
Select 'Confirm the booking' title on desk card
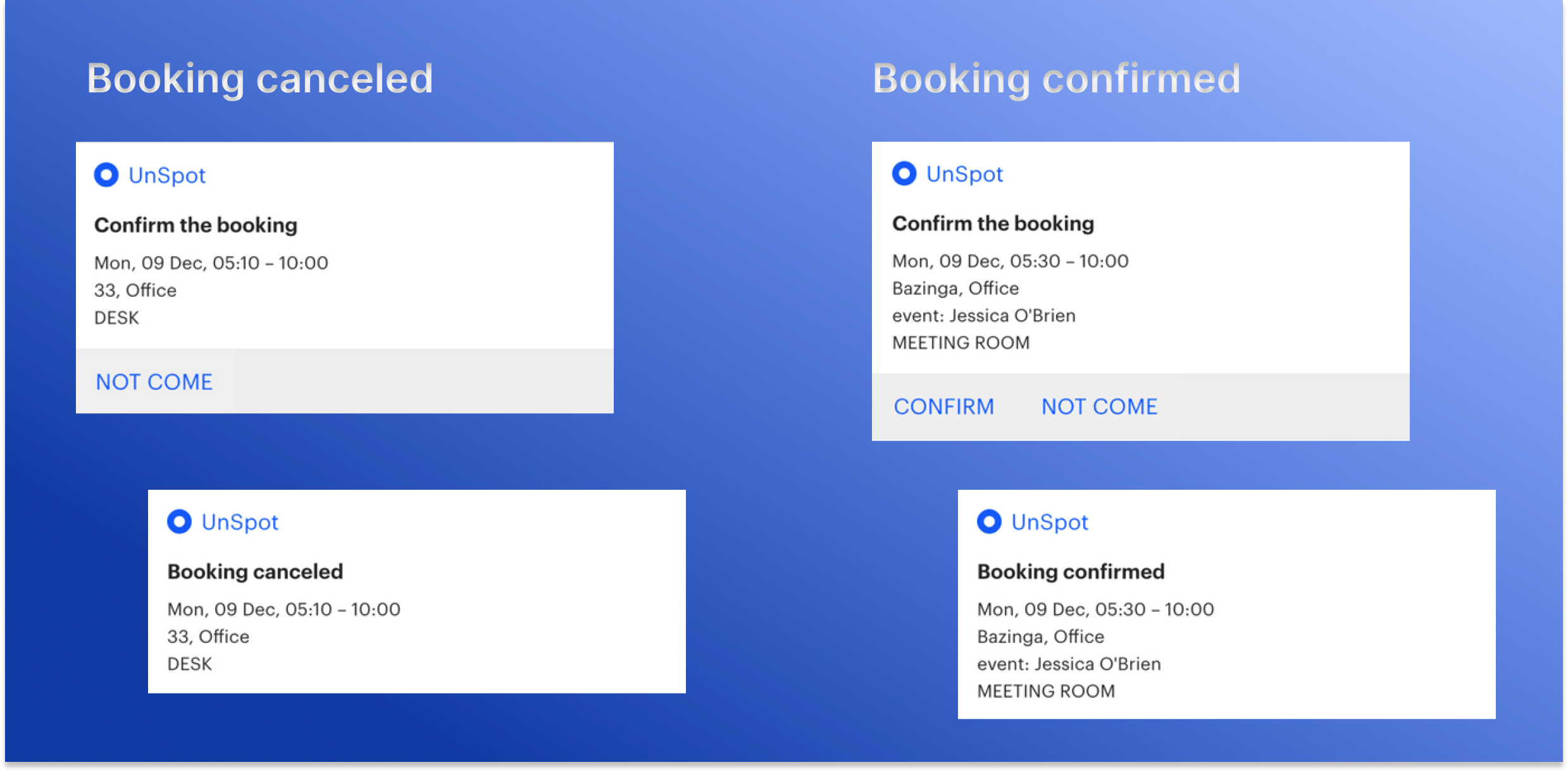[x=196, y=225]
